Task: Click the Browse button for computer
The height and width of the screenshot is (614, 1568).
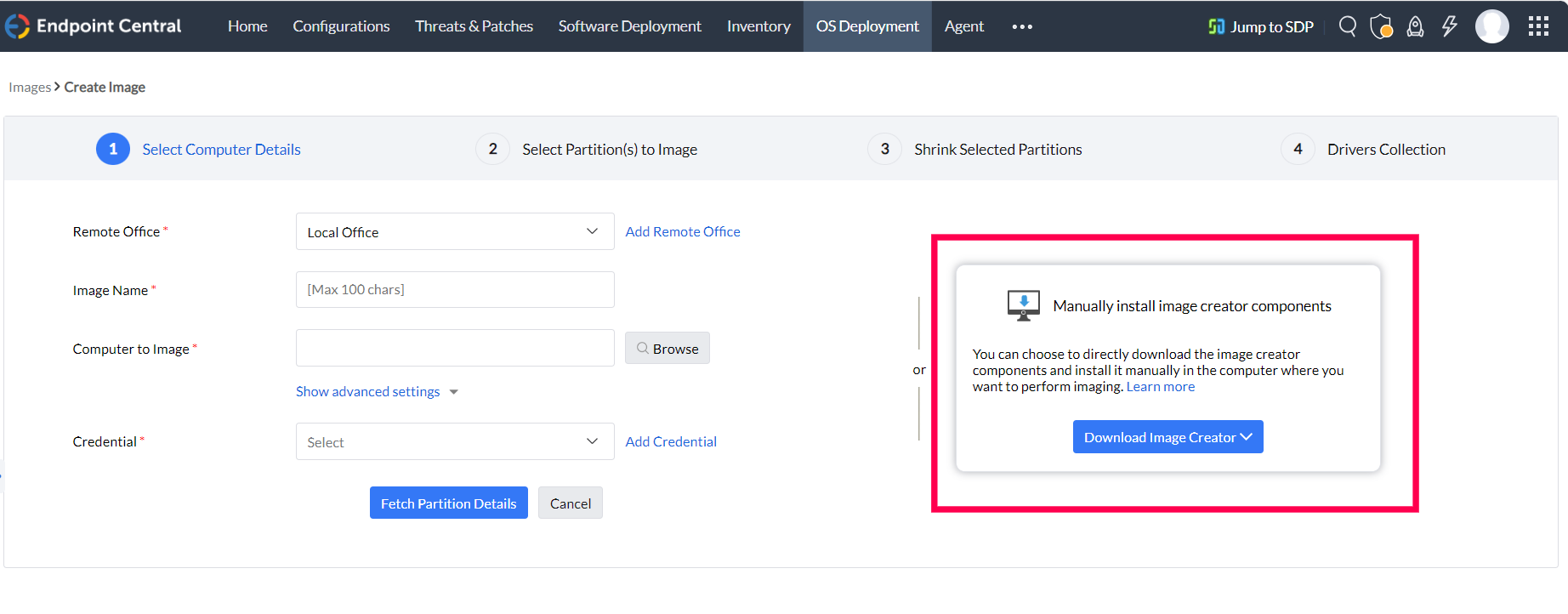Action: tap(668, 348)
